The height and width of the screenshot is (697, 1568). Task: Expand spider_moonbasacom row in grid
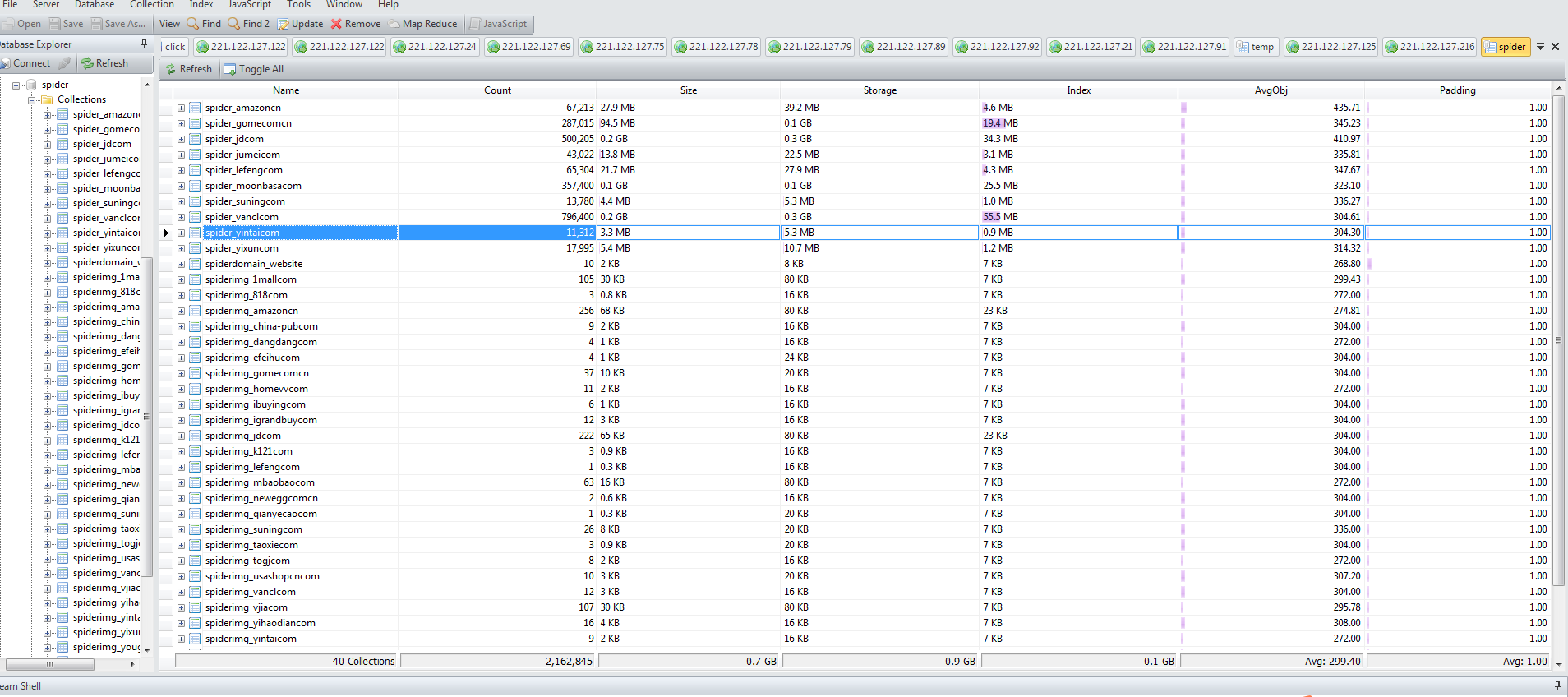(181, 186)
